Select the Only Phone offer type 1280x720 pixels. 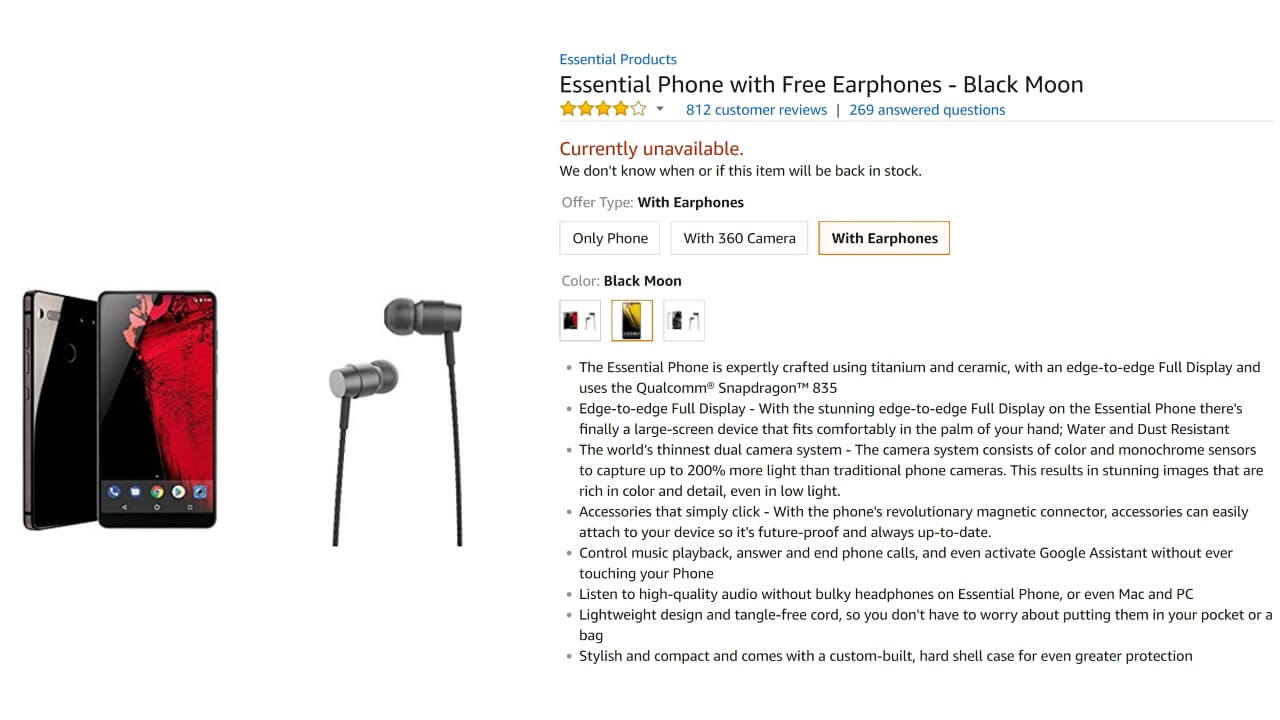[x=610, y=238]
